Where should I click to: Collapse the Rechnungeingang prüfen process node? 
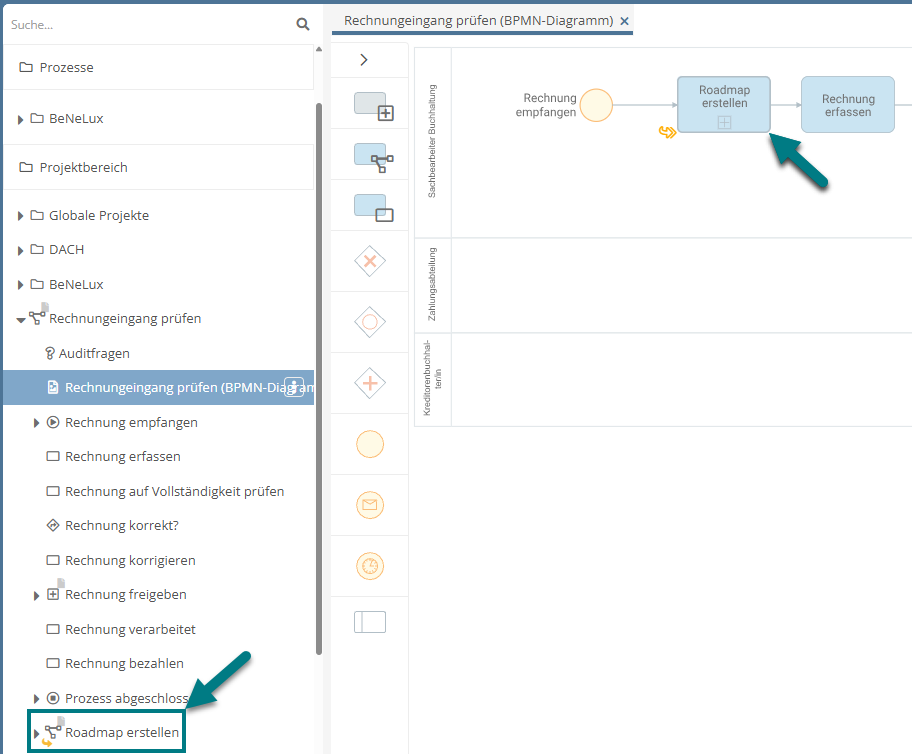tap(20, 319)
